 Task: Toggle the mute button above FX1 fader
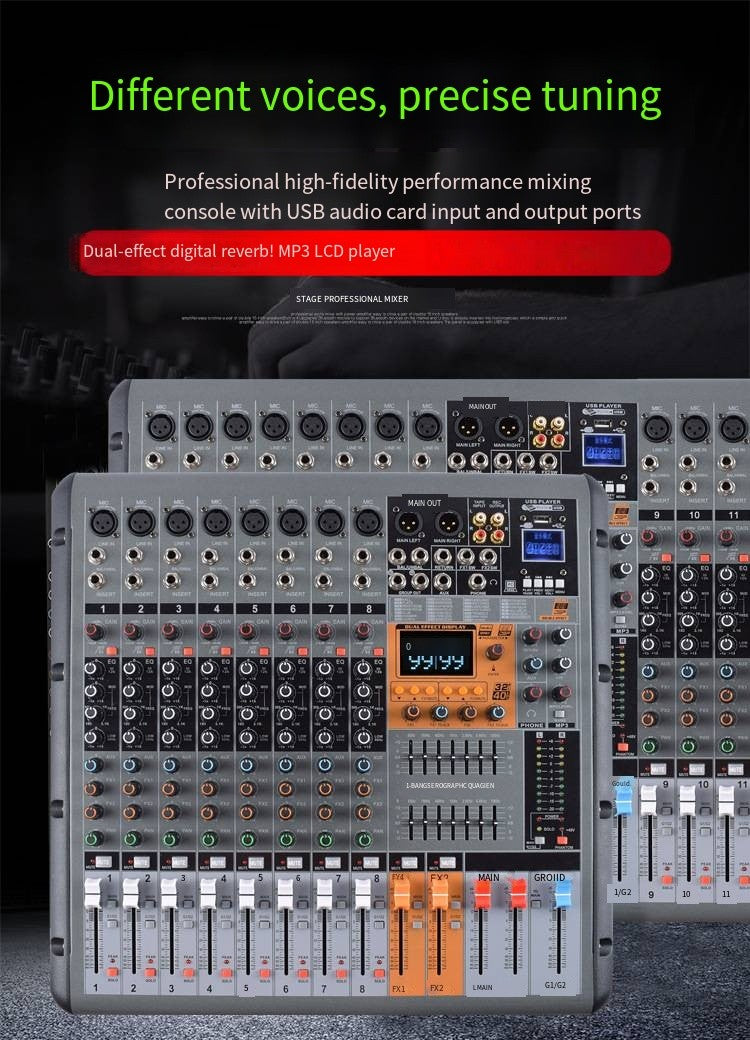pos(409,862)
